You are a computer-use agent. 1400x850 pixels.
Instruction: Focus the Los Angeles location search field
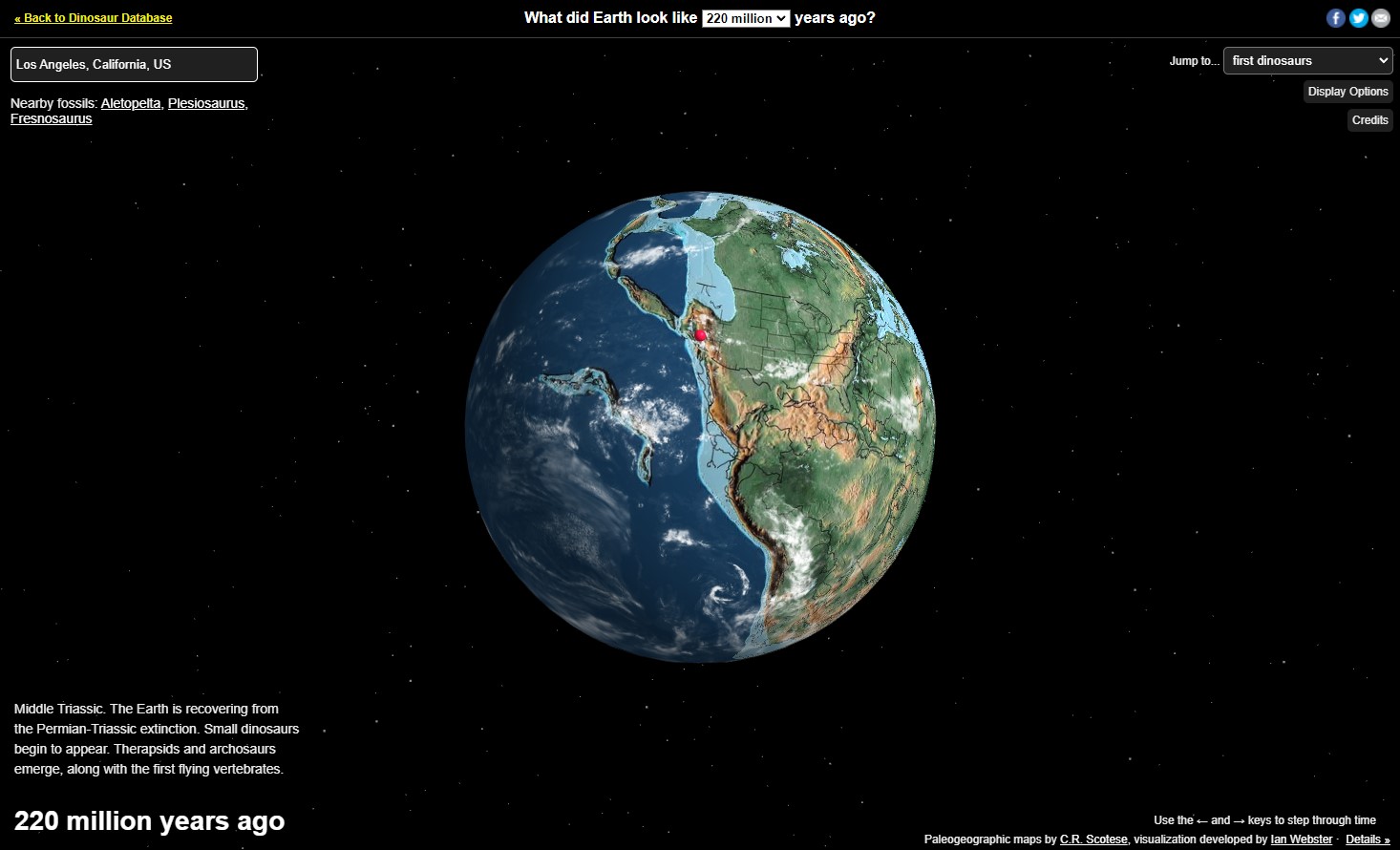(134, 64)
